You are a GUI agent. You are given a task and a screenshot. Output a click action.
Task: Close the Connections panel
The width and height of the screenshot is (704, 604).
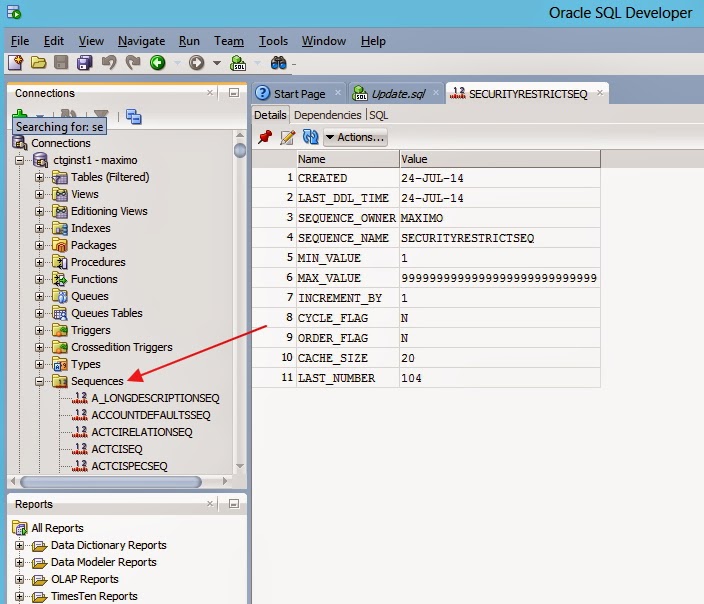(210, 93)
